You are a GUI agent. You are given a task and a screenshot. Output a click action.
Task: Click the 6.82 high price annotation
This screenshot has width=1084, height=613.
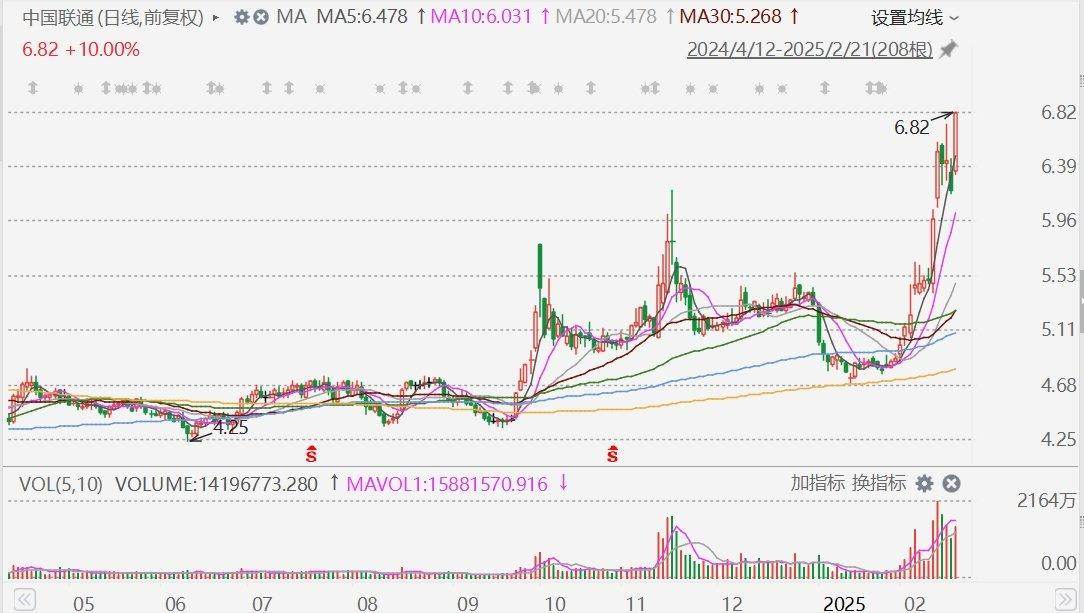click(x=911, y=127)
